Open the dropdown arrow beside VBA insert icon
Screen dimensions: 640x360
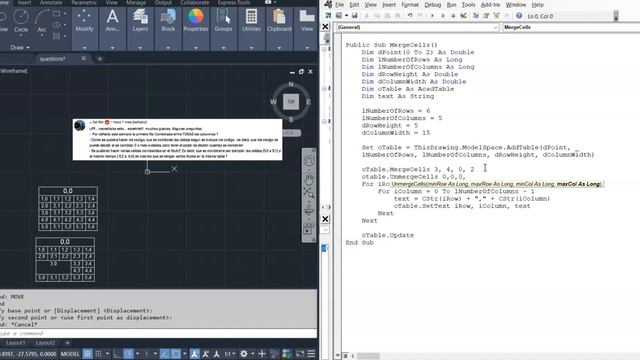pos(346,16)
